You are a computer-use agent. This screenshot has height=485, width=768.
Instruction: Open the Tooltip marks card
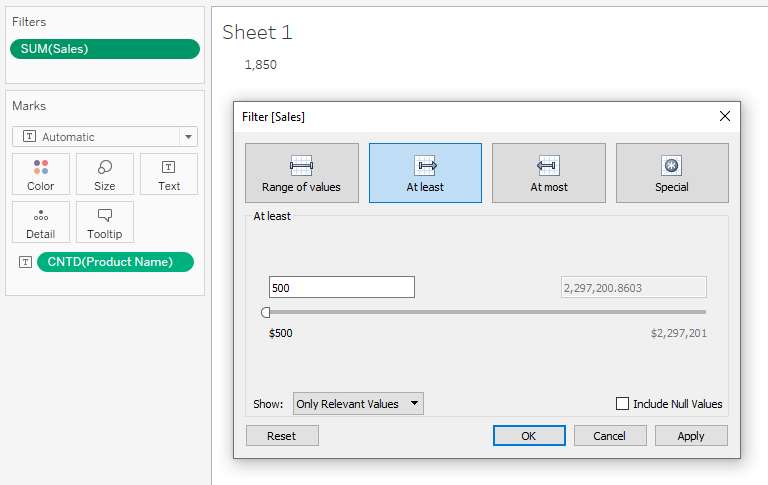(x=105, y=222)
